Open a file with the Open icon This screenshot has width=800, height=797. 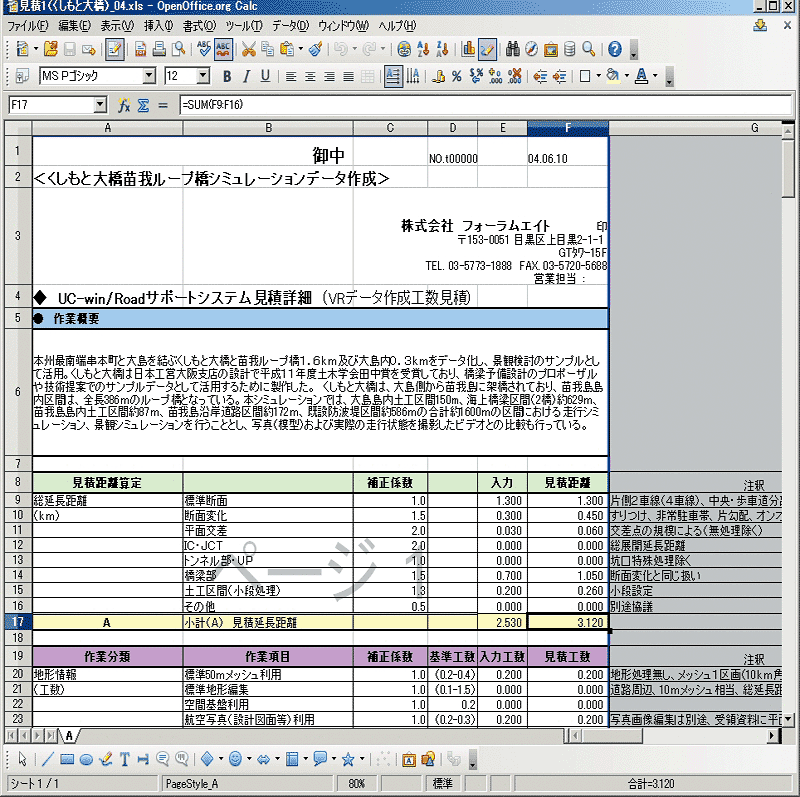pos(50,49)
